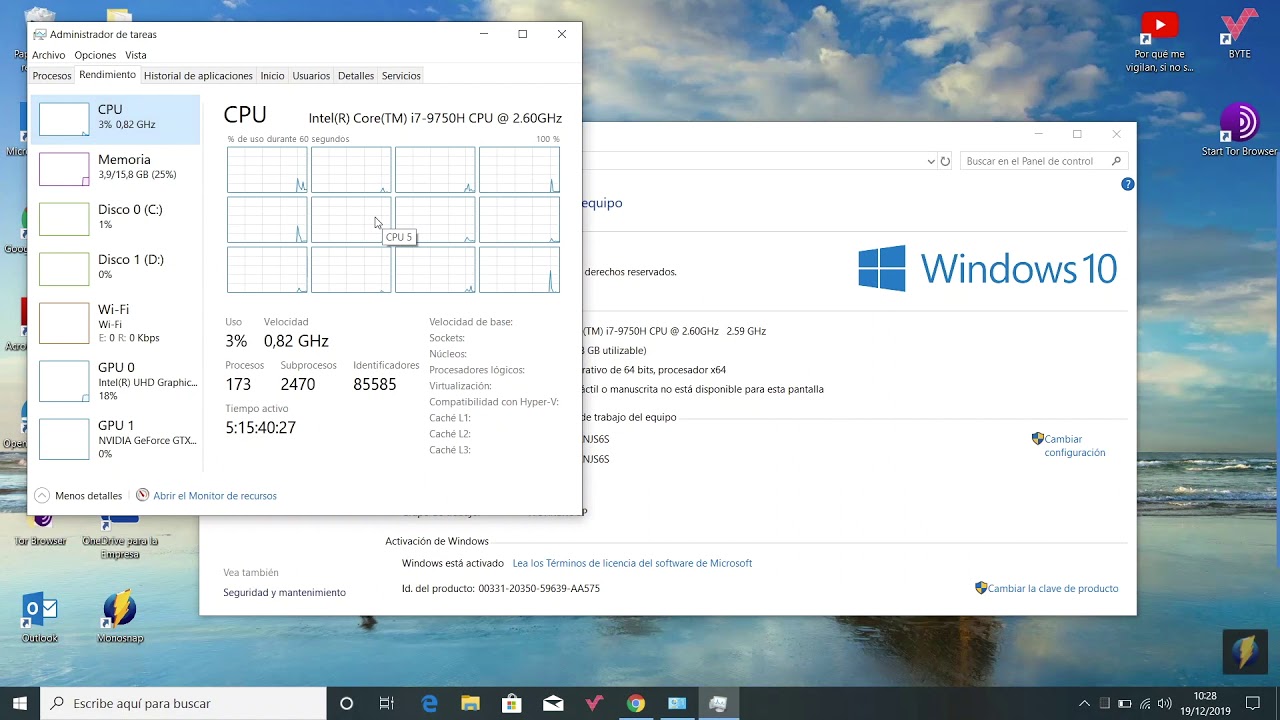This screenshot has width=1280, height=720.
Task: Show hidden system tray icons
Action: [x=1084, y=703]
